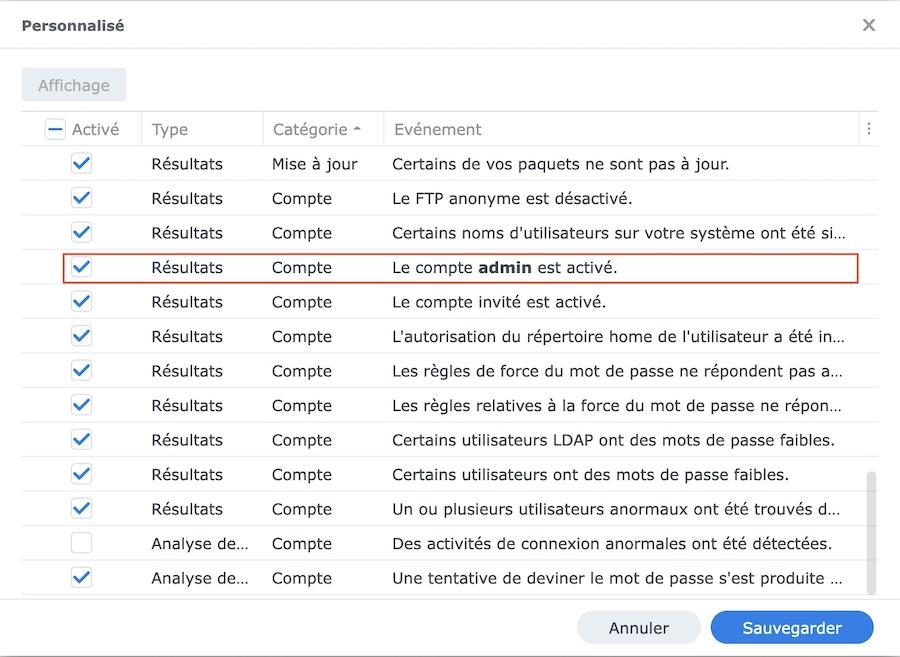Uncheck the FTP anonyme est désactivé rule

pos(81,198)
